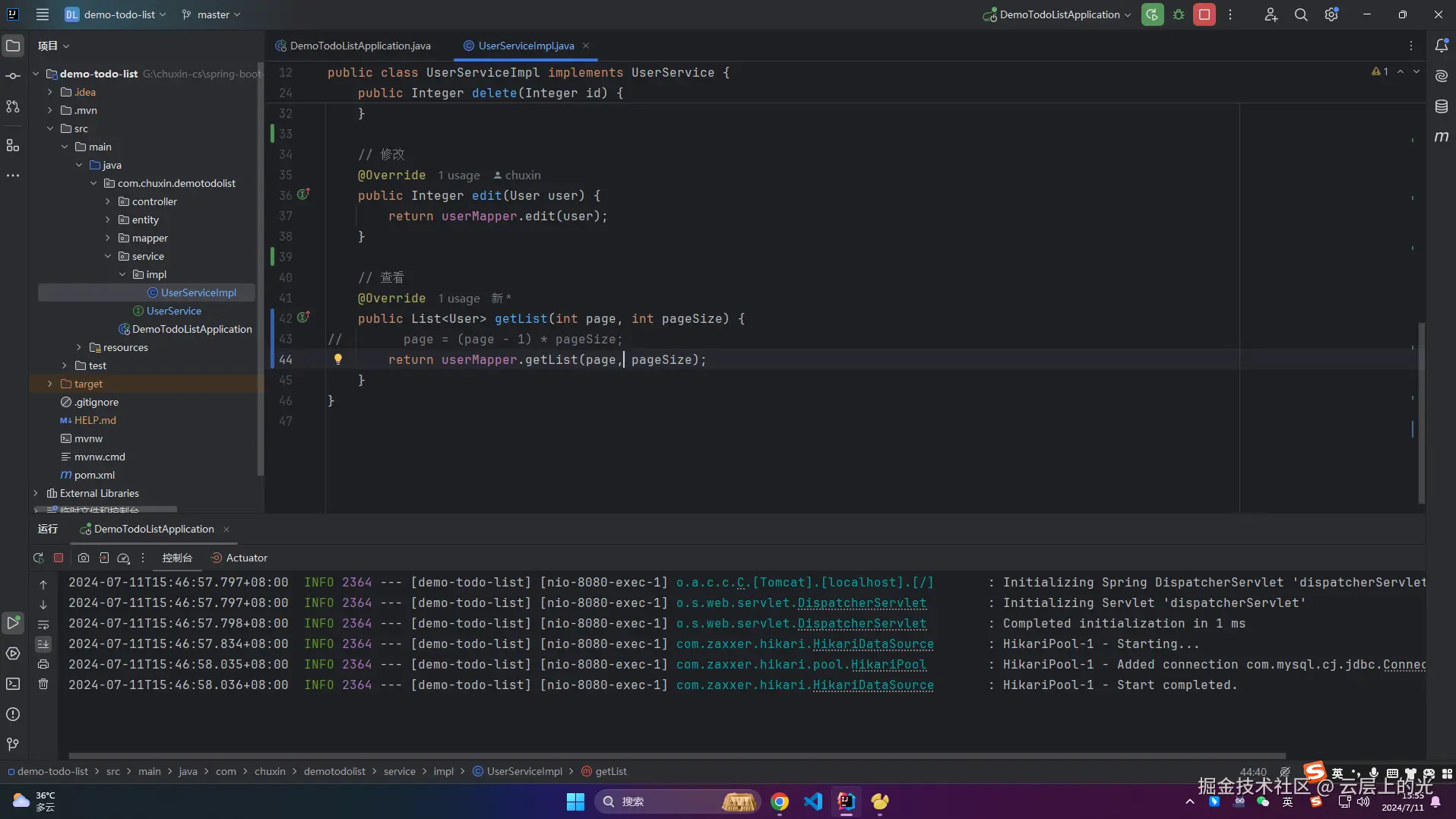This screenshot has height=819, width=1456.
Task: Expand the target folder
Action: click(x=50, y=384)
